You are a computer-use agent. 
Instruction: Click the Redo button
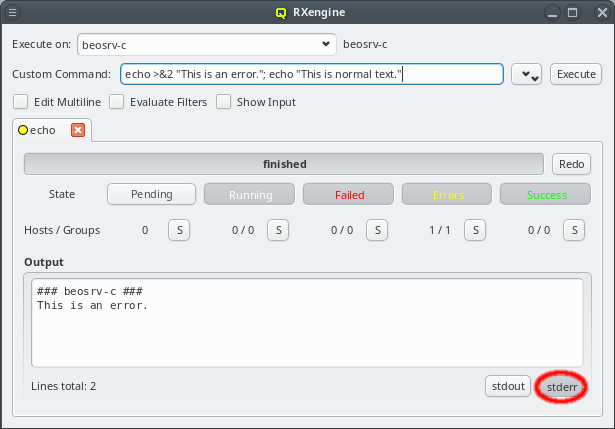coord(571,164)
